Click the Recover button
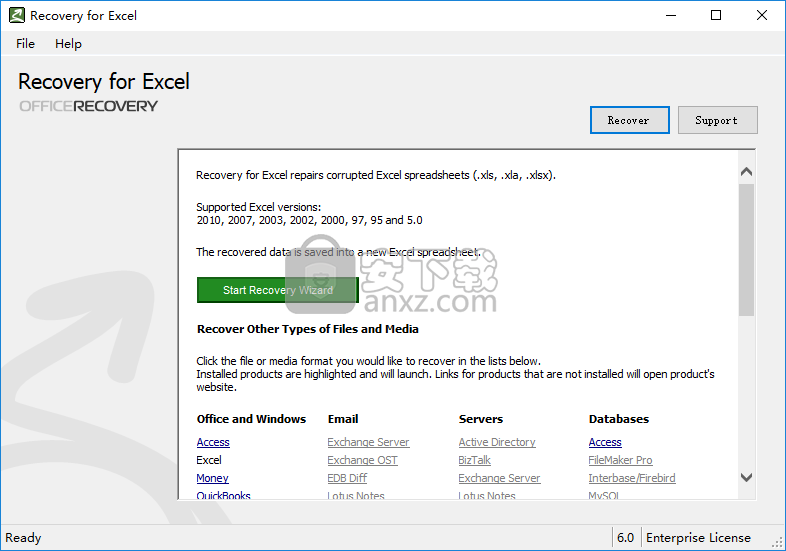Viewport: 786px width, 551px height. point(630,120)
